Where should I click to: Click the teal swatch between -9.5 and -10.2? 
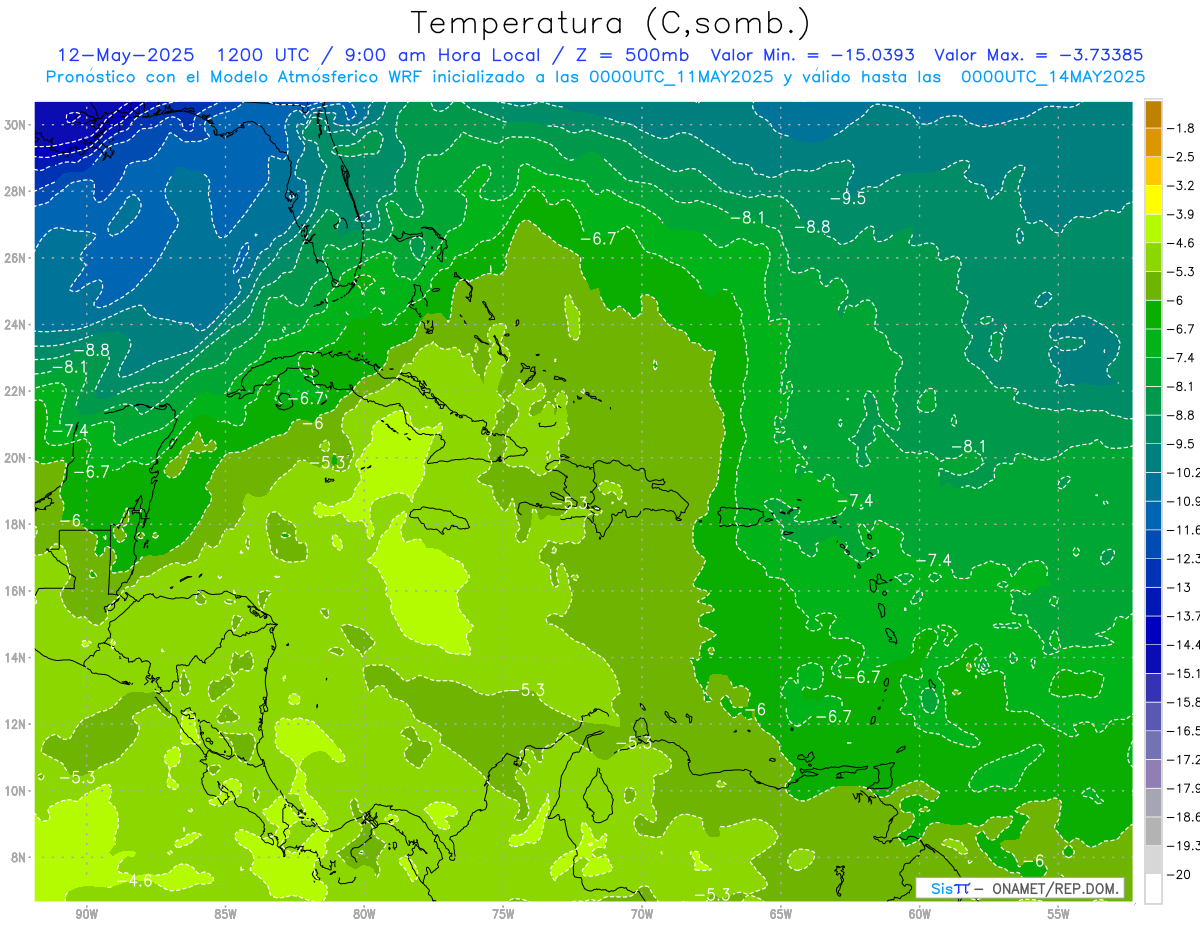click(1153, 458)
